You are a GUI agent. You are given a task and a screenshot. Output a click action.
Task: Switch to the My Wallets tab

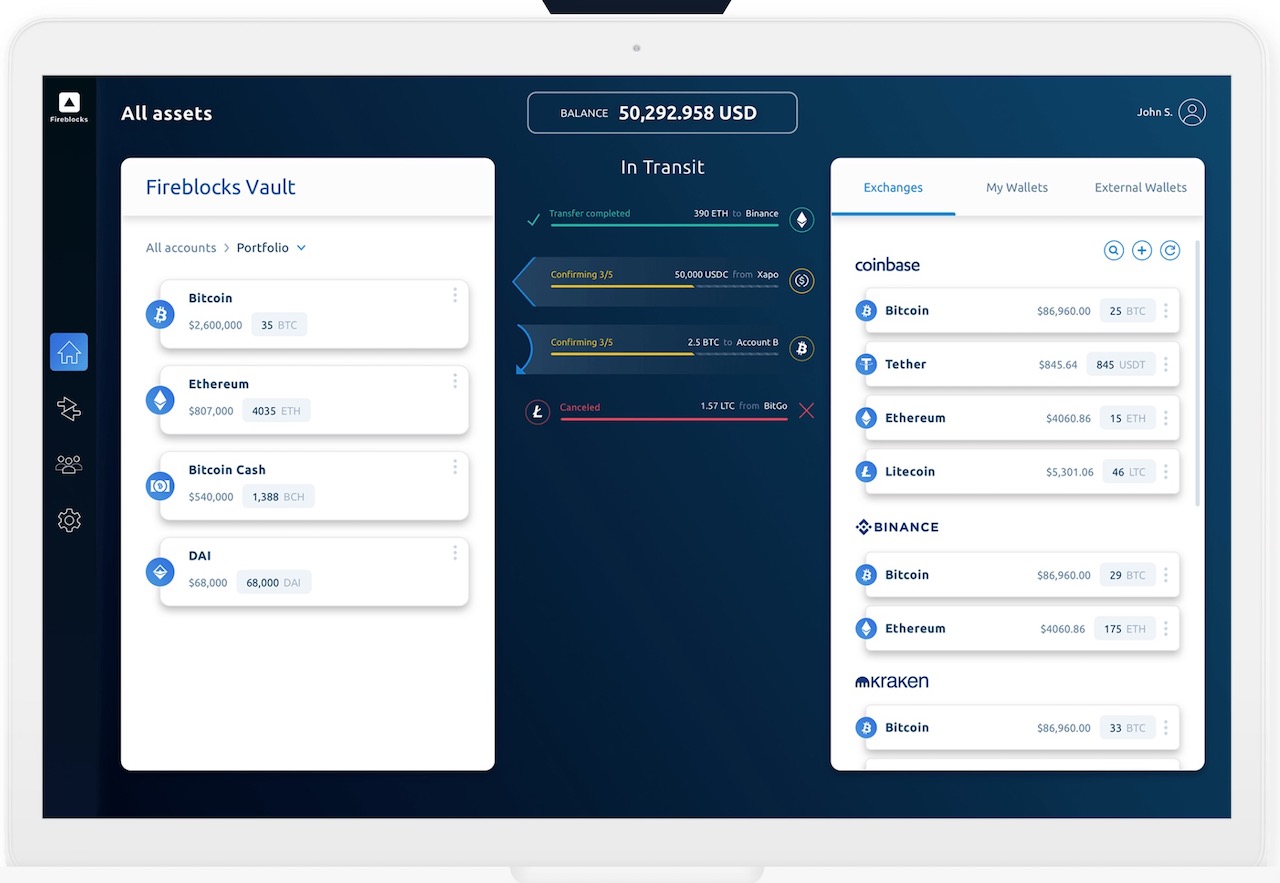click(1017, 188)
